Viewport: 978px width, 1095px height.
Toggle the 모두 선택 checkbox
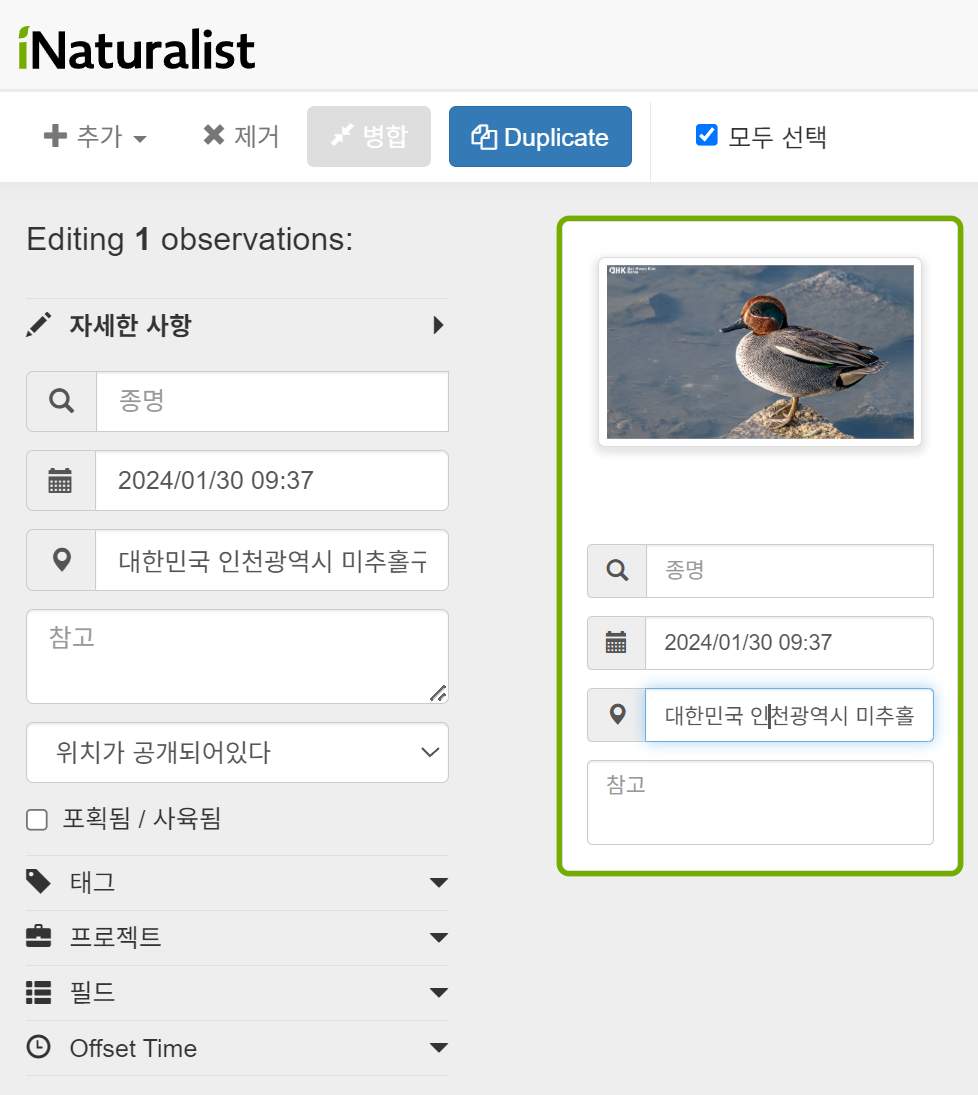pyautogui.click(x=707, y=135)
